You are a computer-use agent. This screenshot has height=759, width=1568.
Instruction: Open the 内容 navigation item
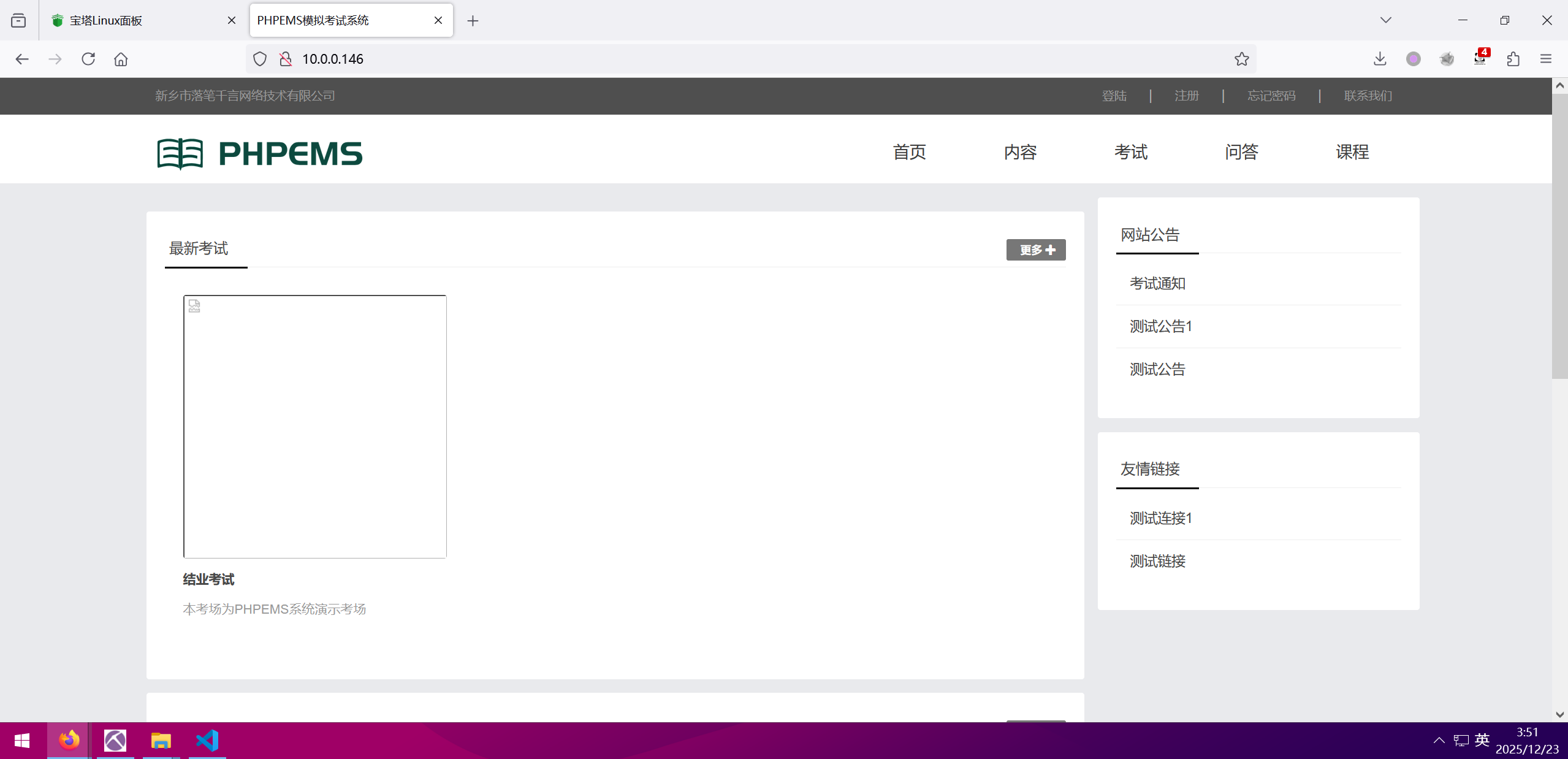pyautogui.click(x=1020, y=152)
